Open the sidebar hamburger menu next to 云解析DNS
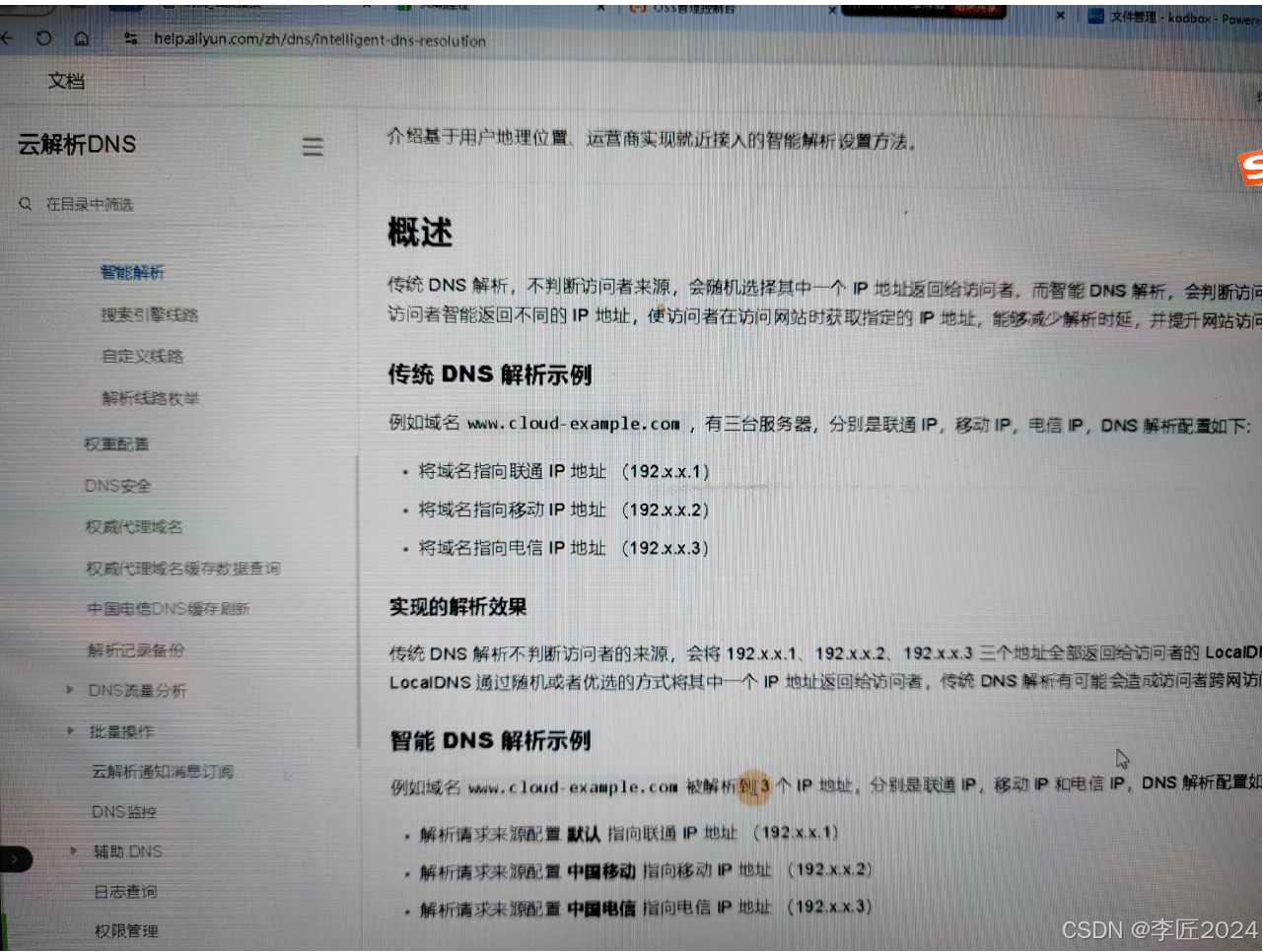 313,146
